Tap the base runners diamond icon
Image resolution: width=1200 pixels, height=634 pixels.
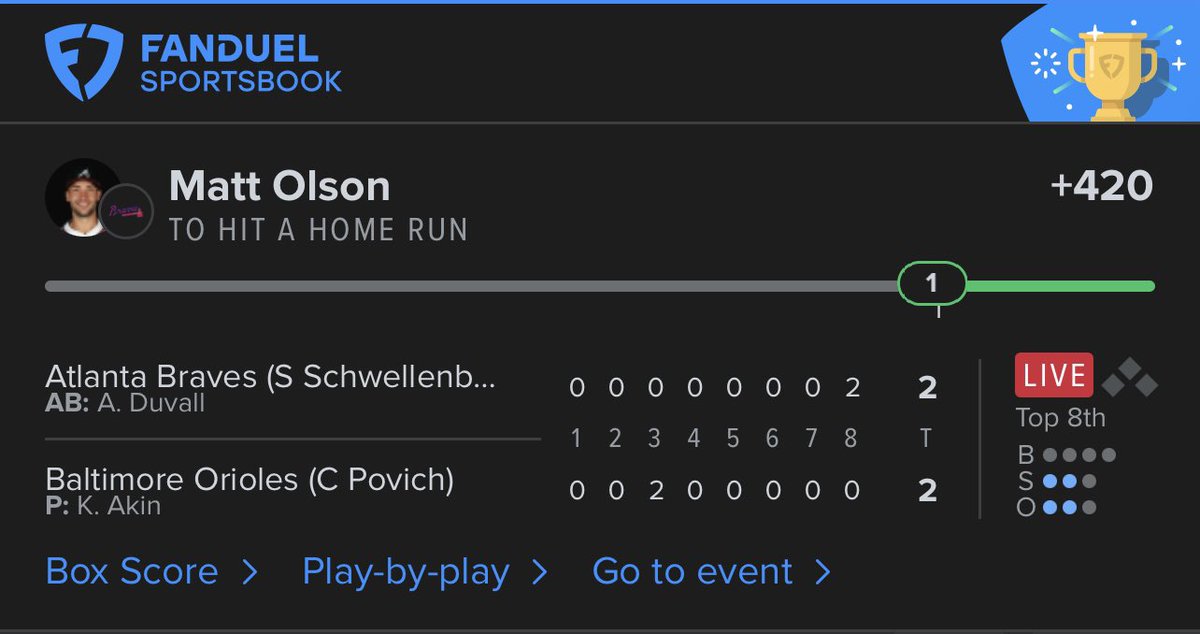click(x=1128, y=376)
